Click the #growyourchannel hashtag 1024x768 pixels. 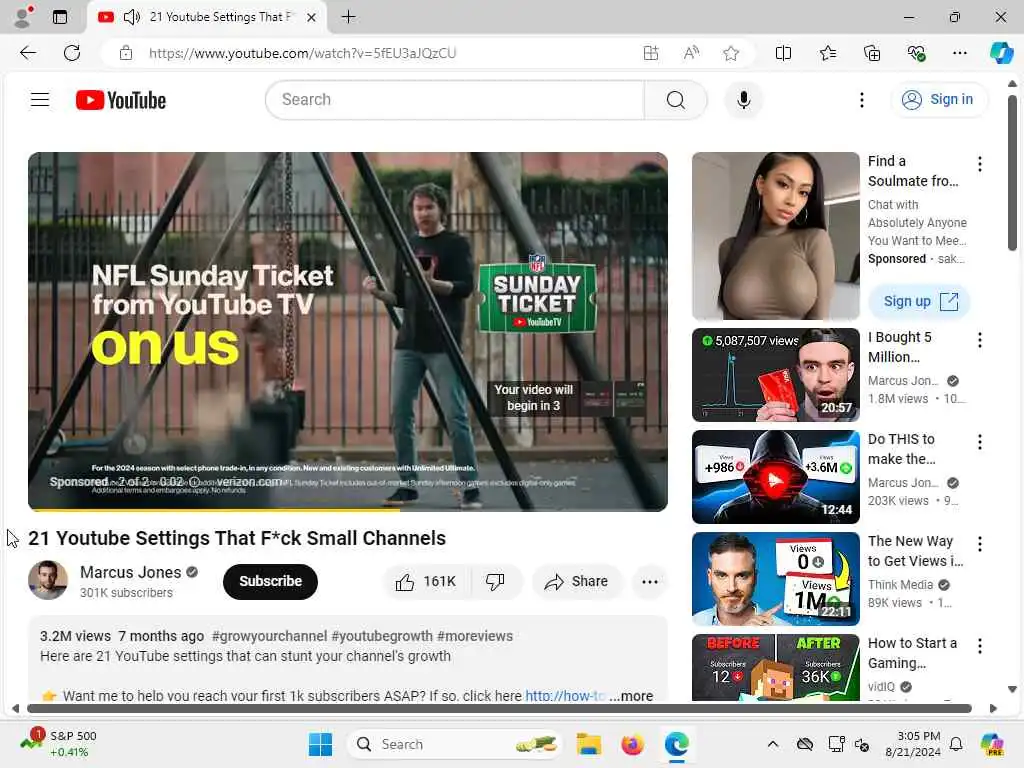pos(269,636)
